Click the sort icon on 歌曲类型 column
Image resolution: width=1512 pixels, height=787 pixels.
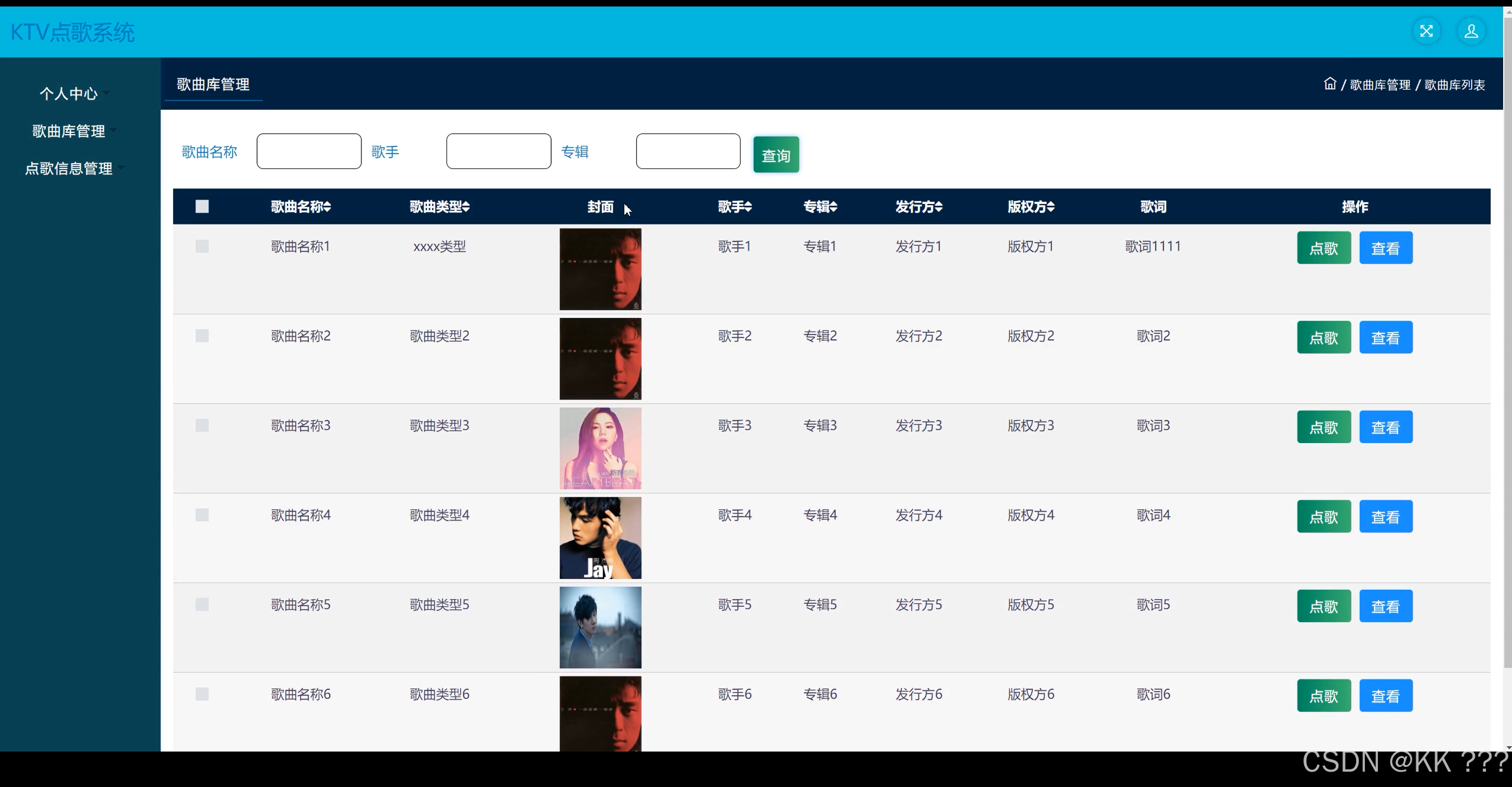(x=465, y=207)
